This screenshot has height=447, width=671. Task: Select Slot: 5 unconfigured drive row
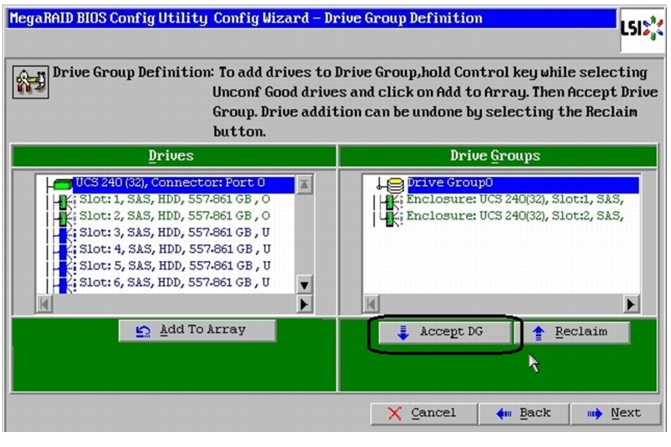tap(175, 266)
